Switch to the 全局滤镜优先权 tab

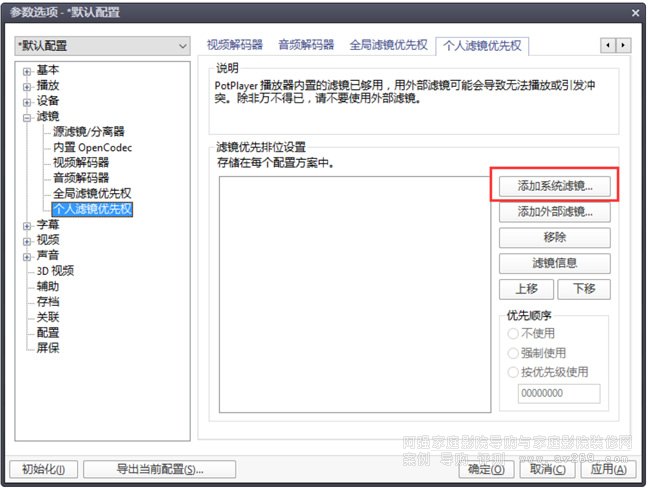[388, 45]
